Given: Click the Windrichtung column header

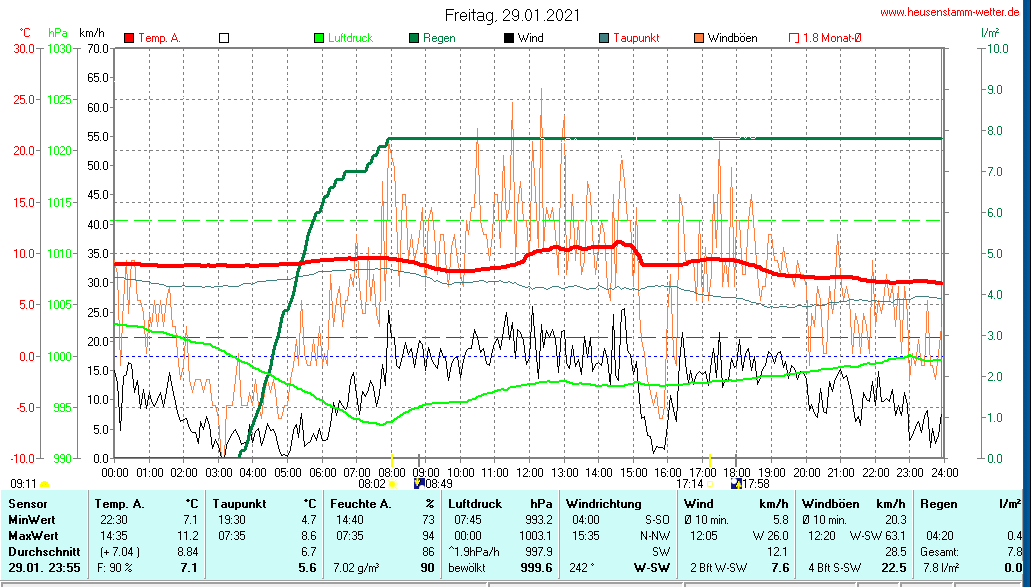Looking at the screenshot, I should [x=604, y=503].
